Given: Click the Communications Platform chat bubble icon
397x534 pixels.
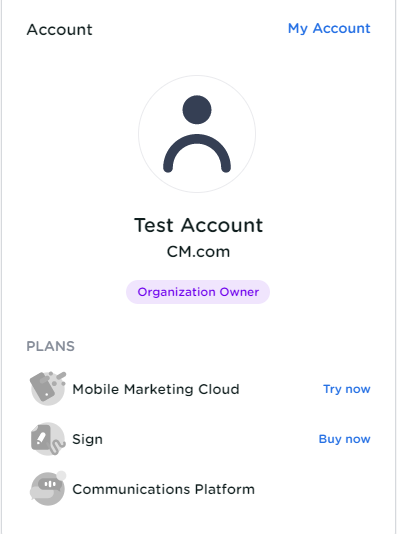Looking at the screenshot, I should pos(48,488).
